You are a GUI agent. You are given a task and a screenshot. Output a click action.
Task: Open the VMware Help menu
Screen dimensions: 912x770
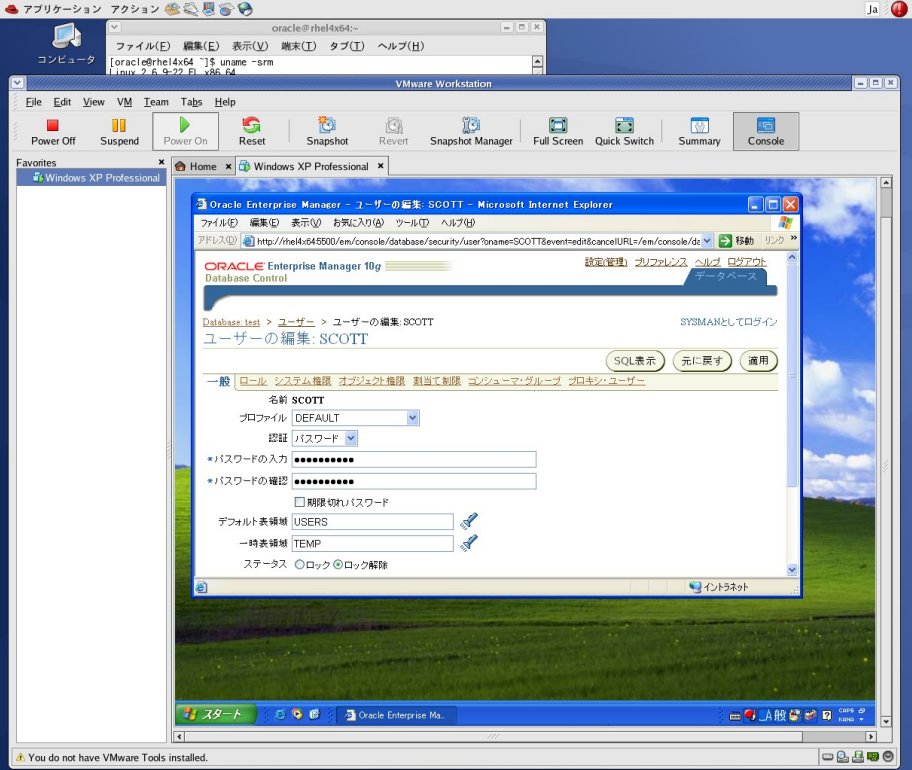[225, 102]
